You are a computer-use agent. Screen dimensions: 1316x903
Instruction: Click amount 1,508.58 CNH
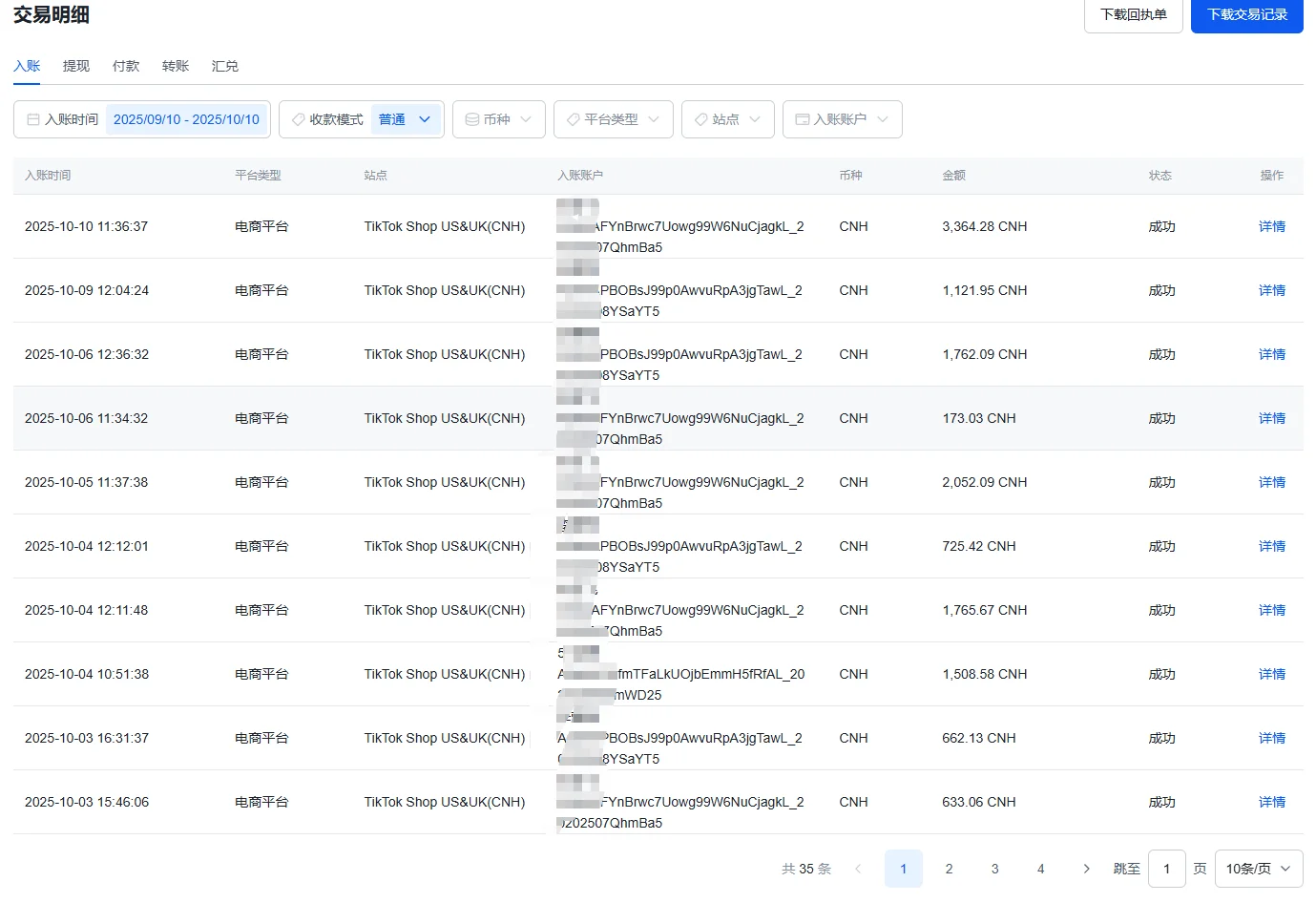(x=985, y=674)
